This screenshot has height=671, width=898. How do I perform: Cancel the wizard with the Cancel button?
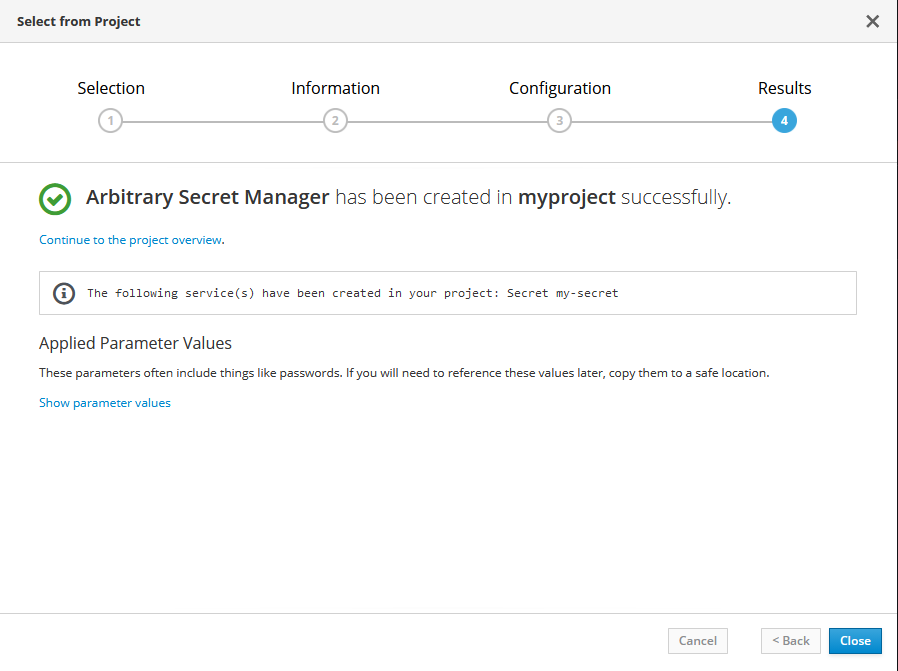click(697, 640)
